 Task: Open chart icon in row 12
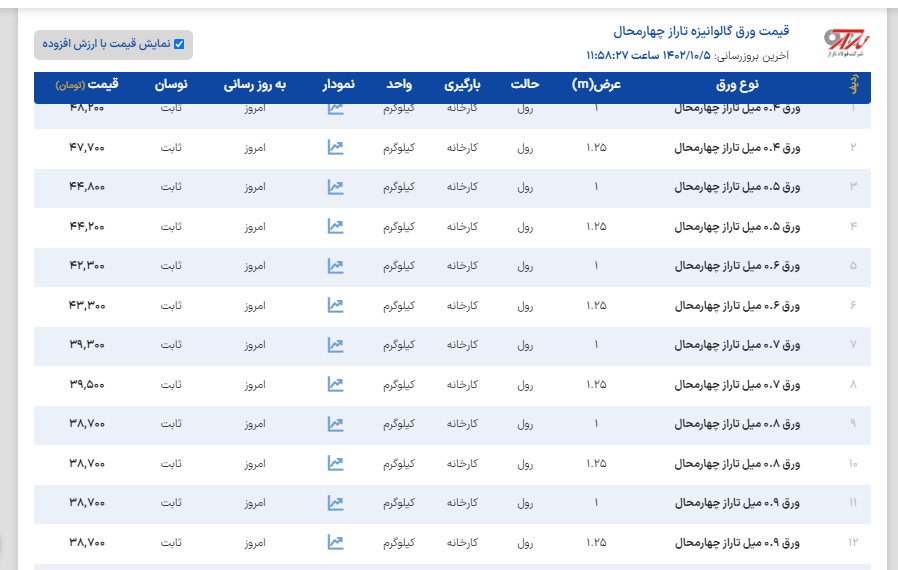coord(335,542)
